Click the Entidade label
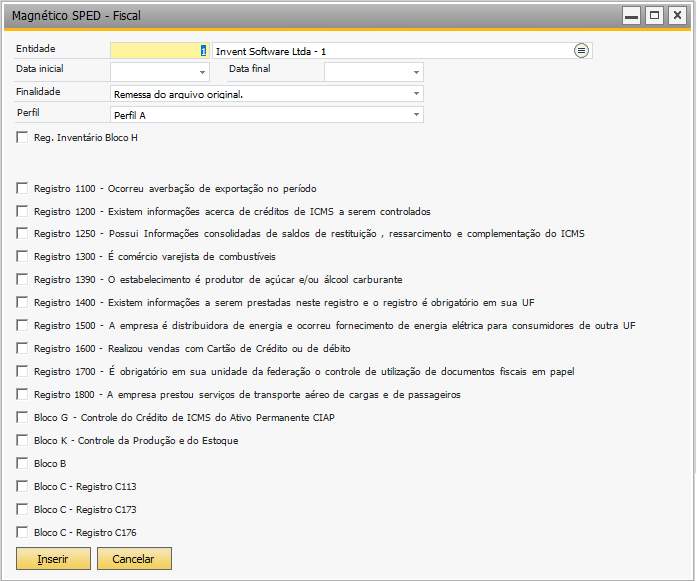The width and height of the screenshot is (697, 581). click(x=36, y=48)
